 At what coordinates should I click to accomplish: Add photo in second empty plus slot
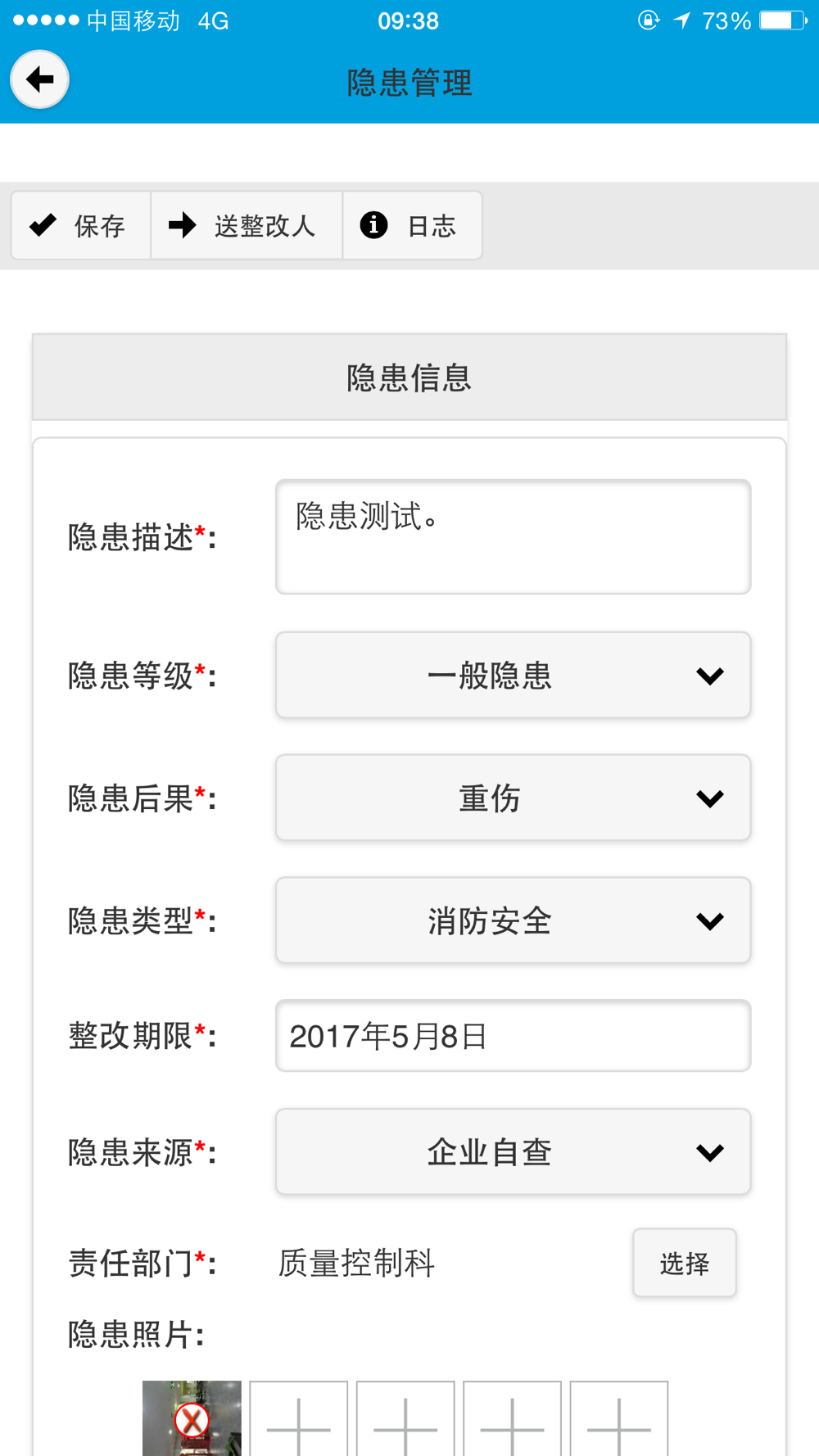coord(405,1418)
